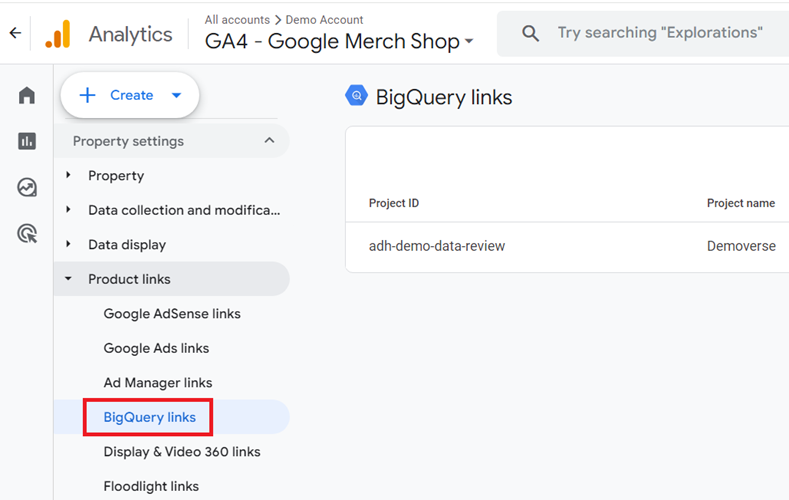The width and height of the screenshot is (789, 500).
Task: Click the Analytics bar chart logo
Action: coord(57,34)
